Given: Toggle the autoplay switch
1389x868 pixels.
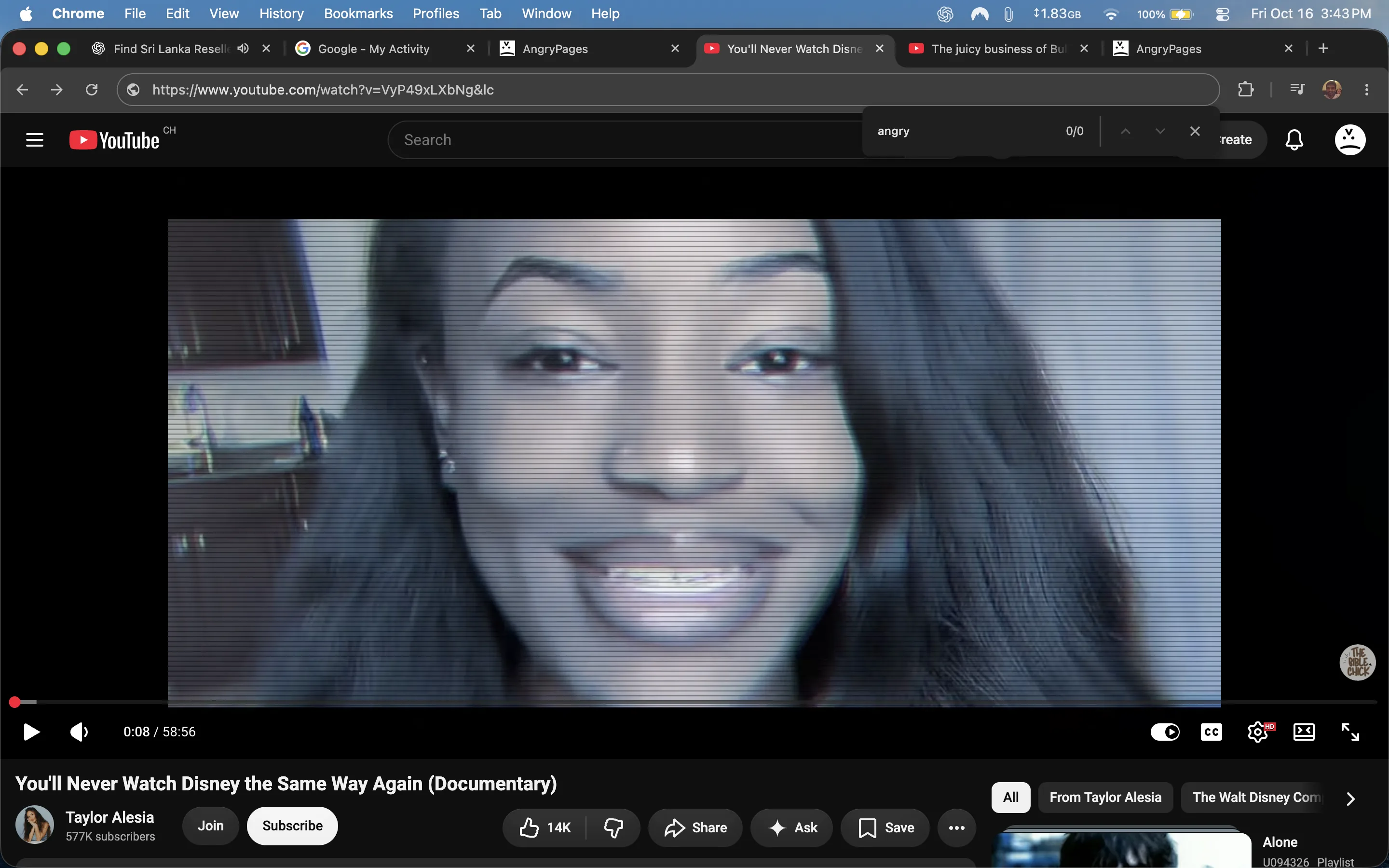Looking at the screenshot, I should pos(1165,732).
